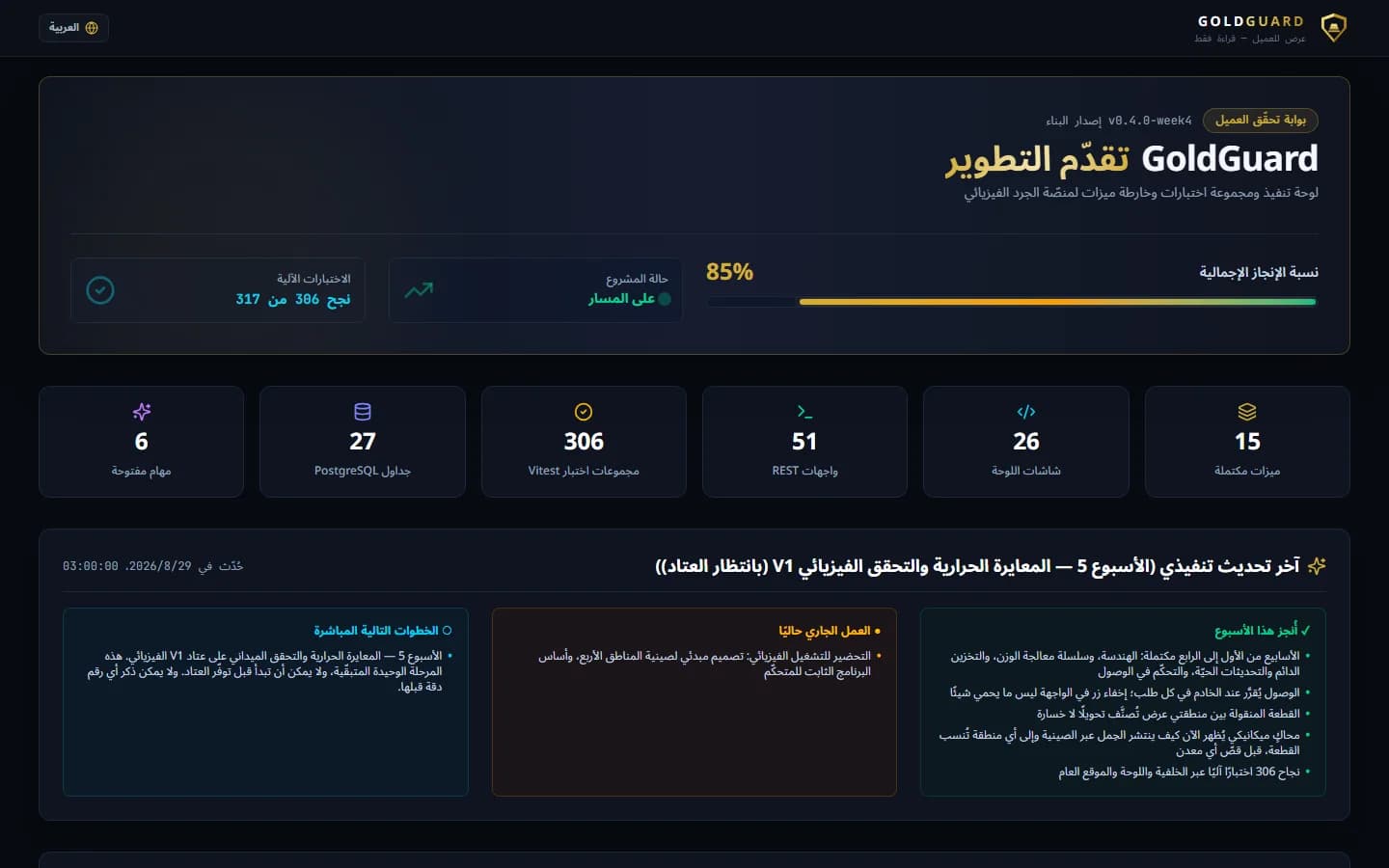The image size is (1389, 868).
Task: Click the نسبة الإنجاز الإجمالية label
Action: pyautogui.click(x=1259, y=273)
